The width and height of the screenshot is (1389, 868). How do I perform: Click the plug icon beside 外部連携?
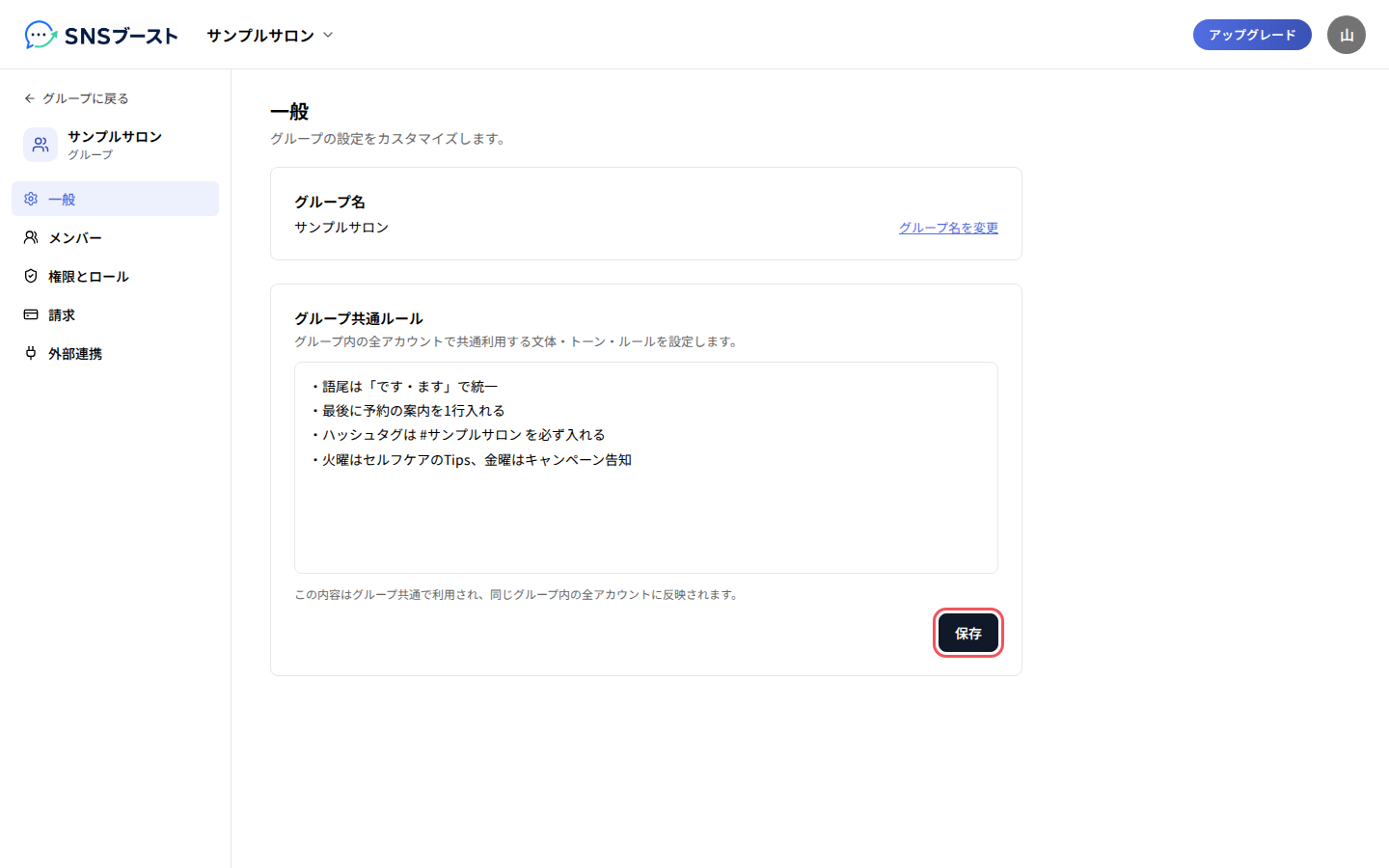pos(31,353)
